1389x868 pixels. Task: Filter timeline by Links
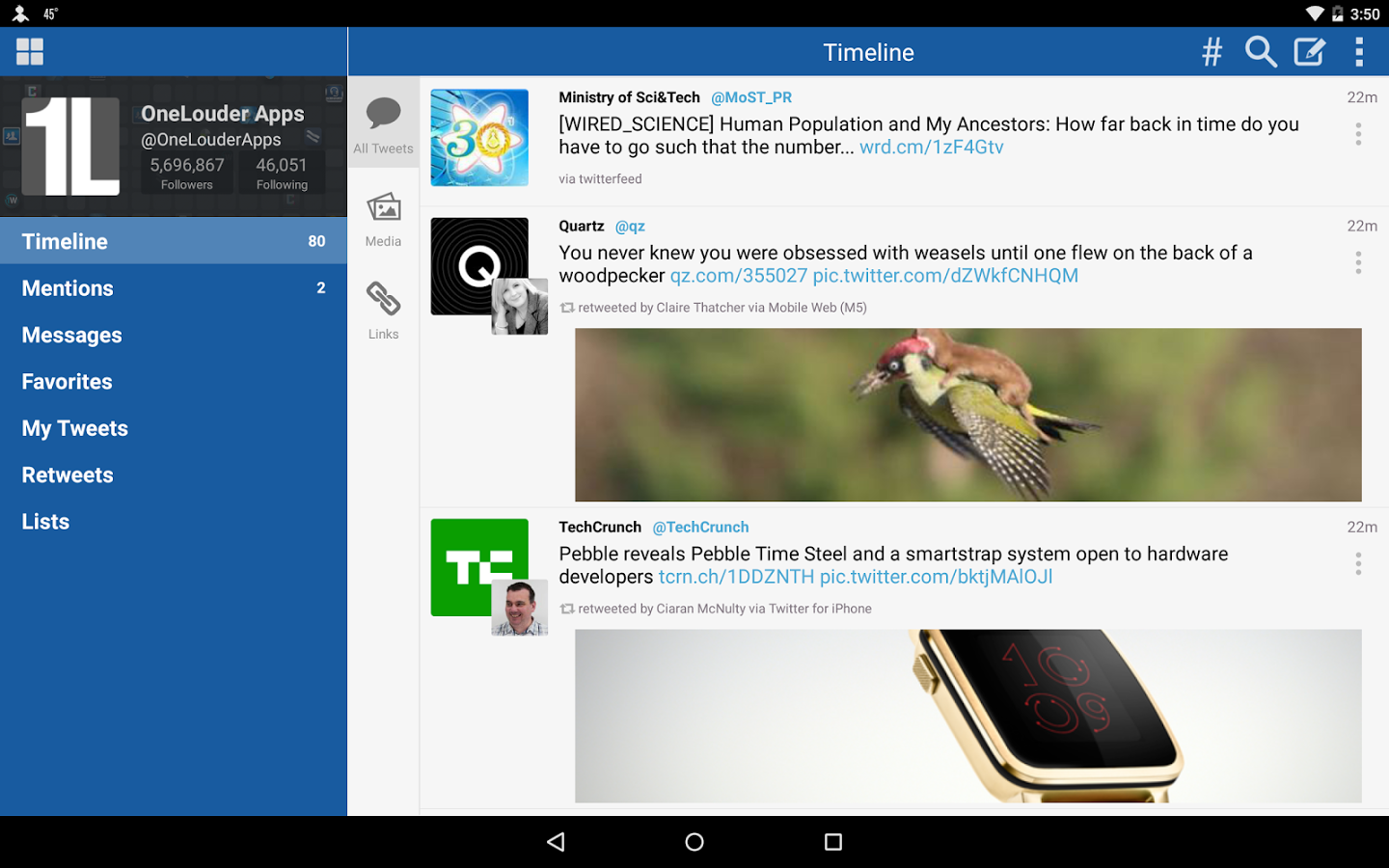[383, 311]
